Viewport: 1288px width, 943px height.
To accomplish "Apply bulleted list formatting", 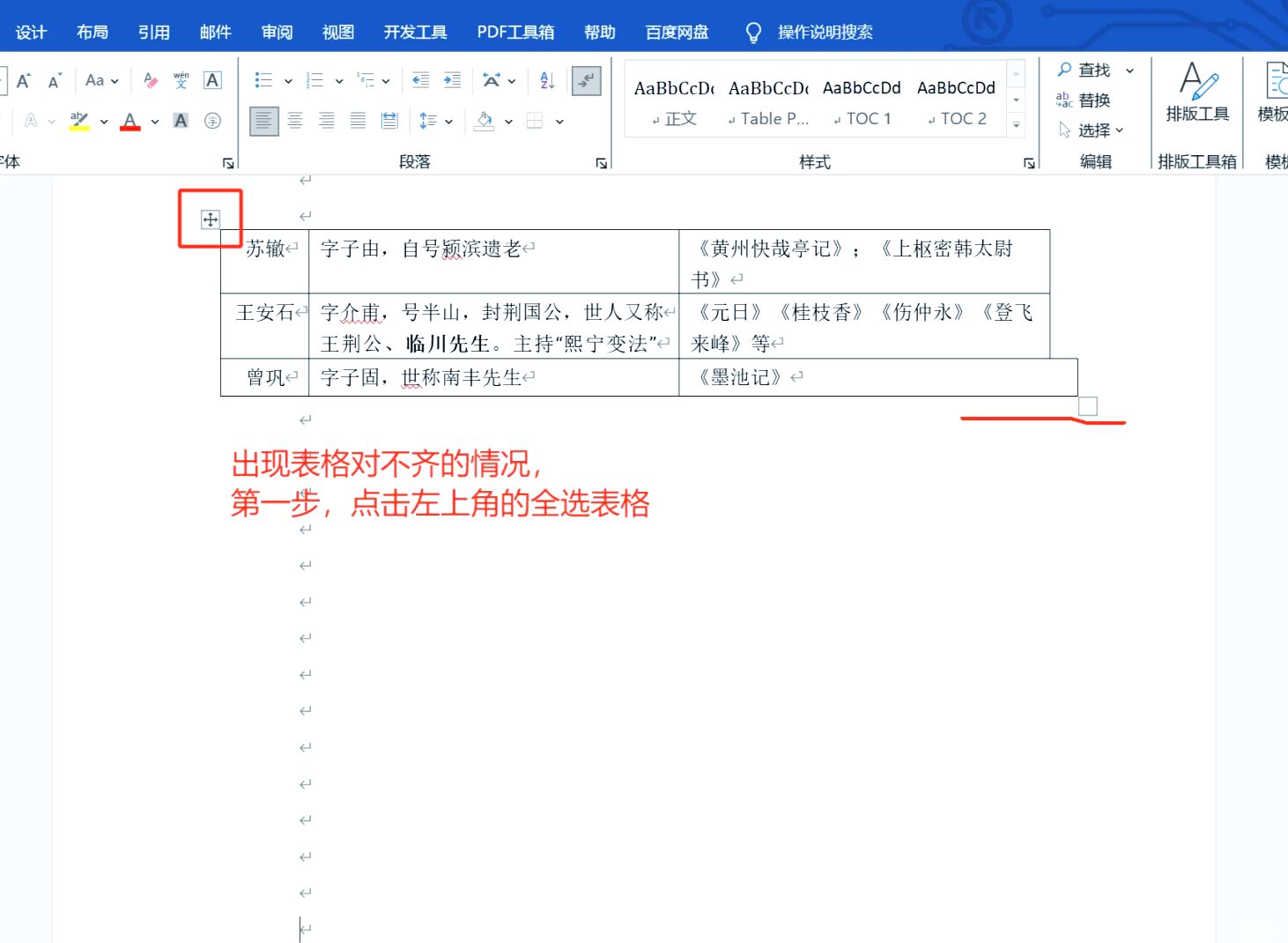I will [x=263, y=80].
